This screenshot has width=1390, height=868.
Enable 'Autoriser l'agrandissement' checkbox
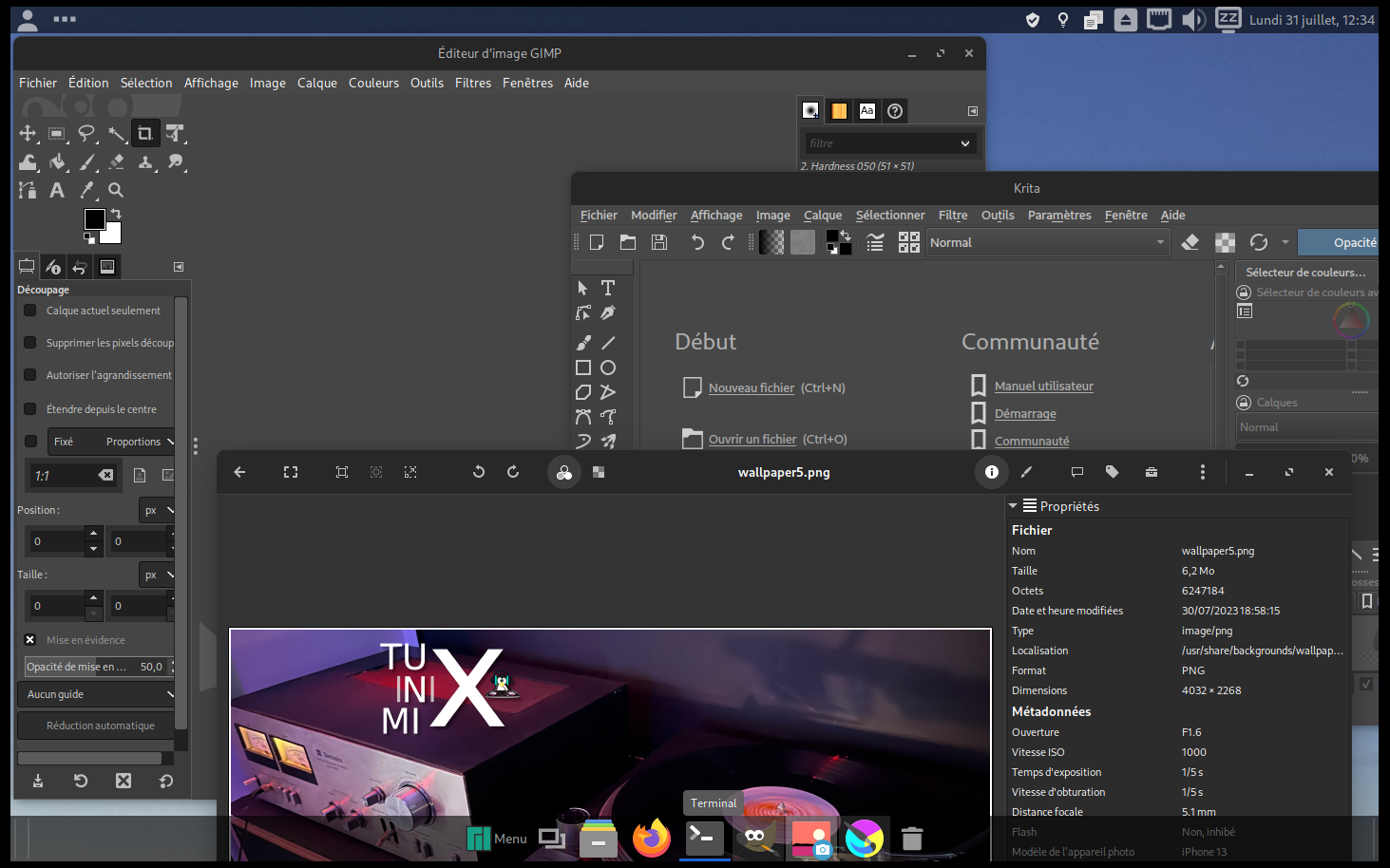click(x=30, y=375)
